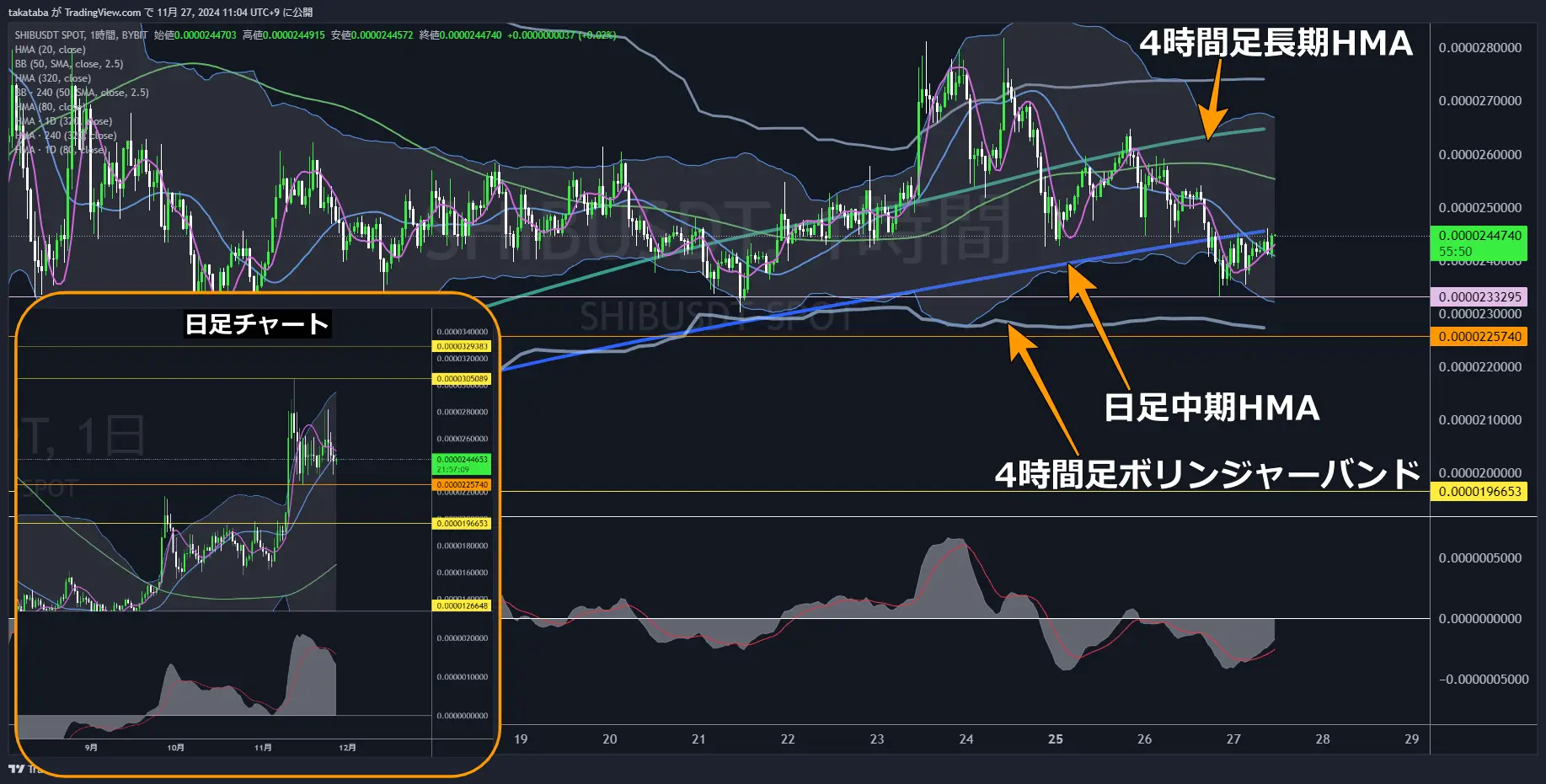Click date 19 on the time axis
Viewport: 1546px width, 784px height.
pyautogui.click(x=521, y=739)
